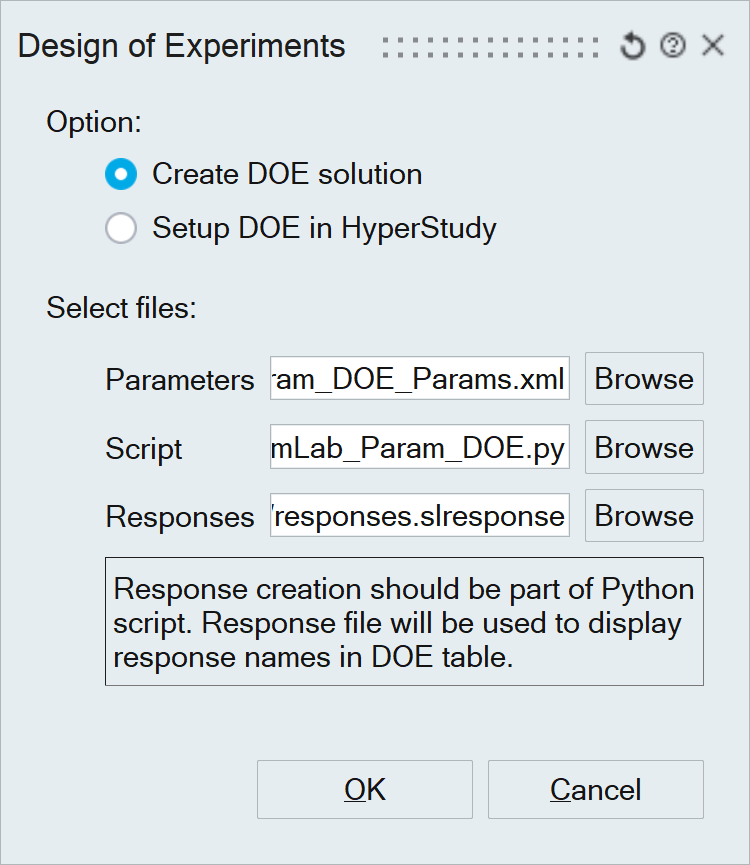Click into the Parameters file path field

[x=419, y=379]
